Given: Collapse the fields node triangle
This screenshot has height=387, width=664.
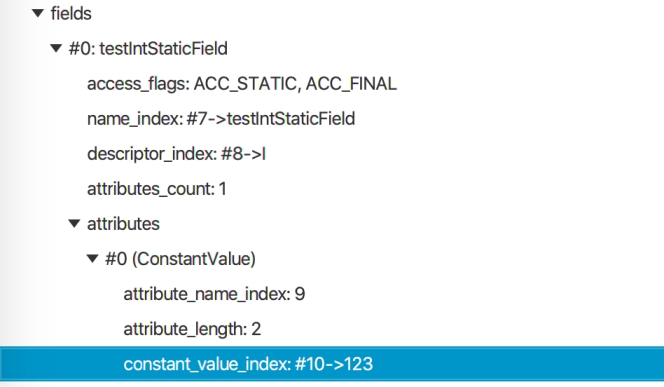Looking at the screenshot, I should (x=38, y=14).
